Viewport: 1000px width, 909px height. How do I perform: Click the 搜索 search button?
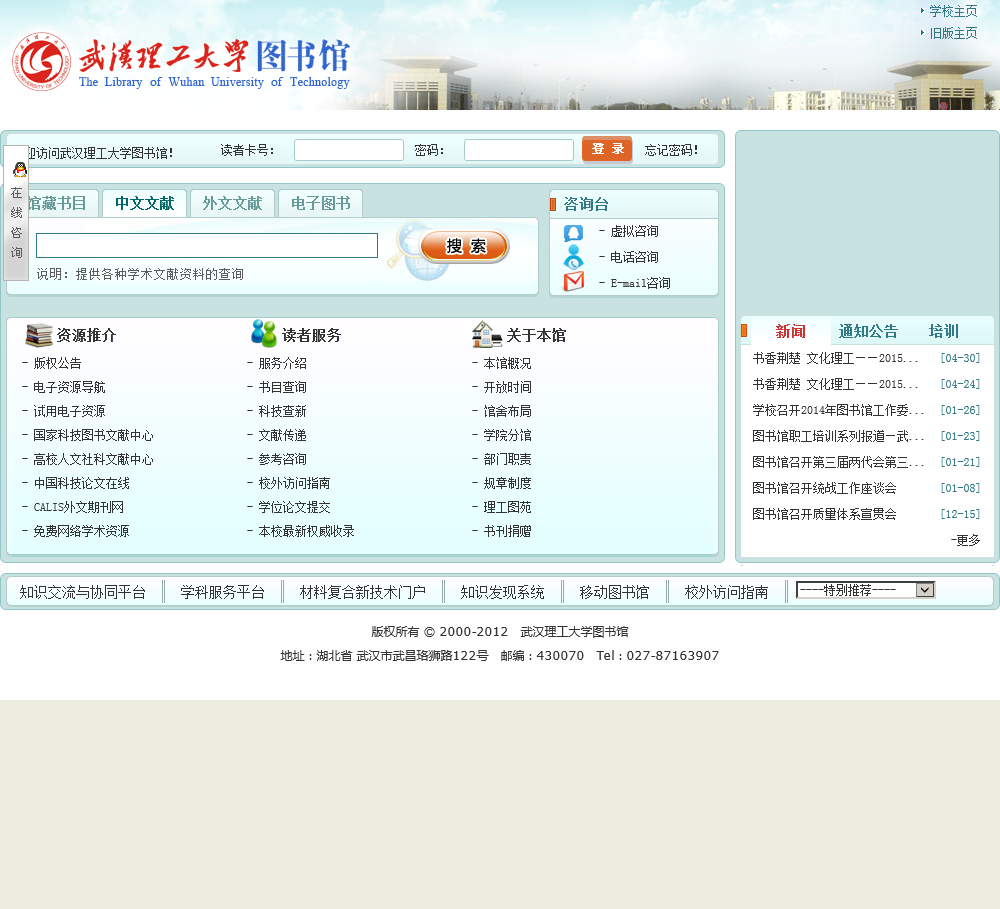tap(464, 246)
